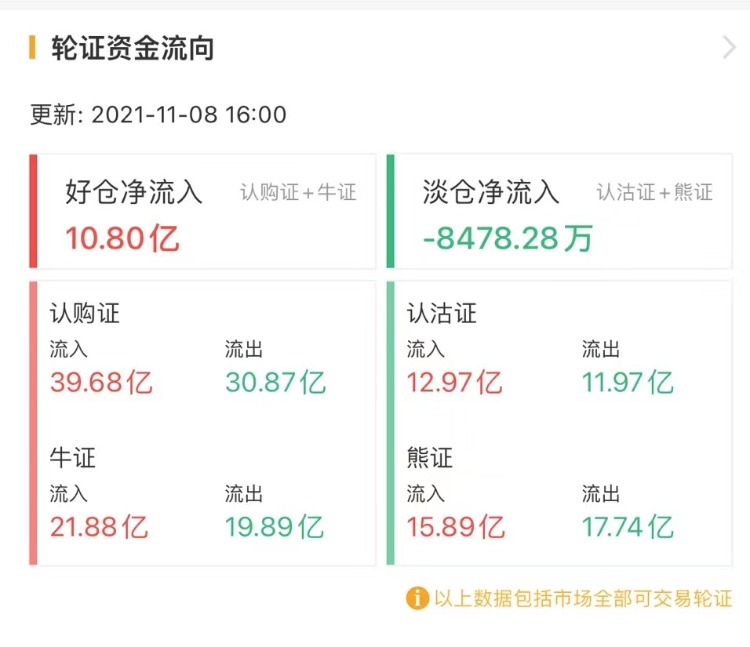This screenshot has height=647, width=750.
Task: Tap 熊证 outflow 17.74亿
Action: [628, 526]
